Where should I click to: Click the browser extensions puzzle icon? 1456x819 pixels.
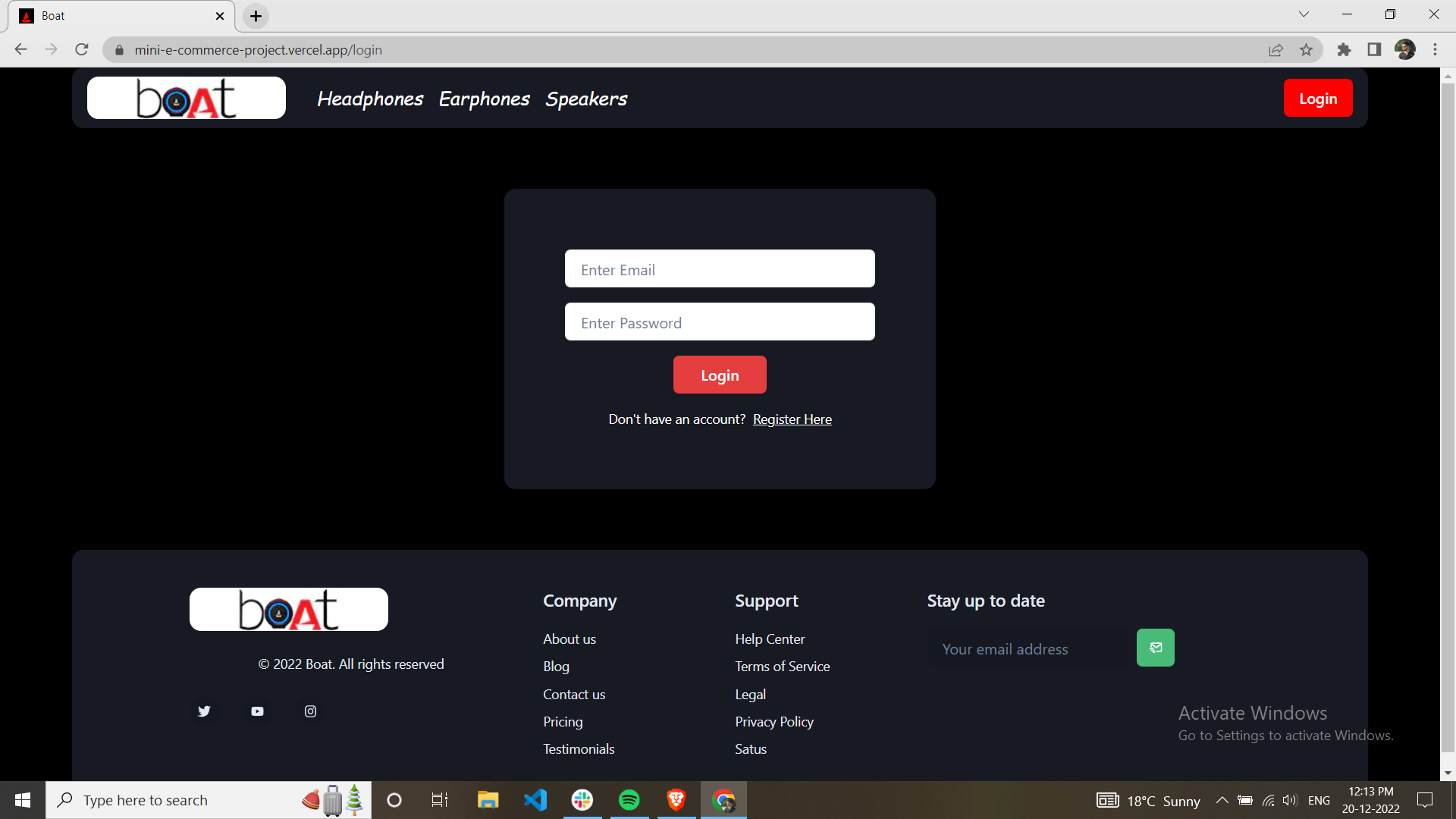(1344, 49)
